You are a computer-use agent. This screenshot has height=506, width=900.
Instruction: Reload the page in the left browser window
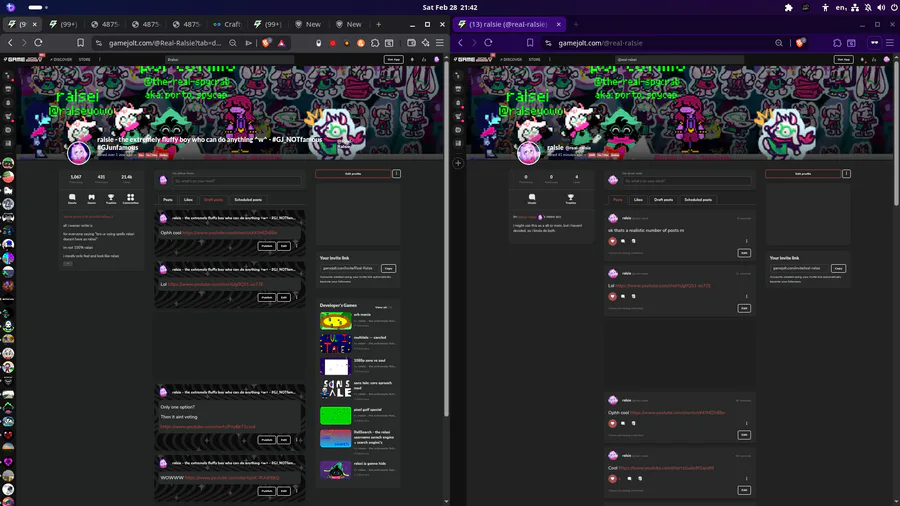pos(38,42)
